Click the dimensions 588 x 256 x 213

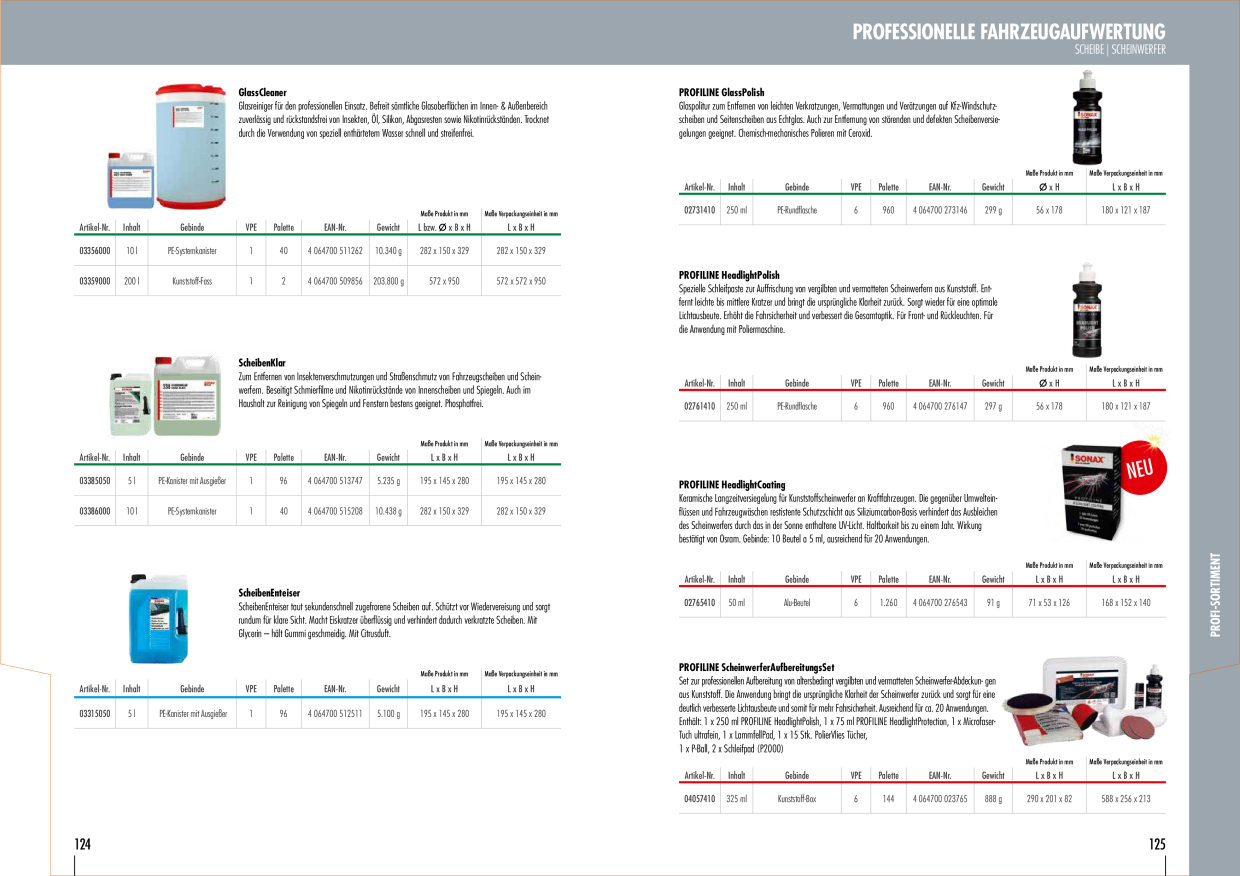pyautogui.click(x=1125, y=799)
